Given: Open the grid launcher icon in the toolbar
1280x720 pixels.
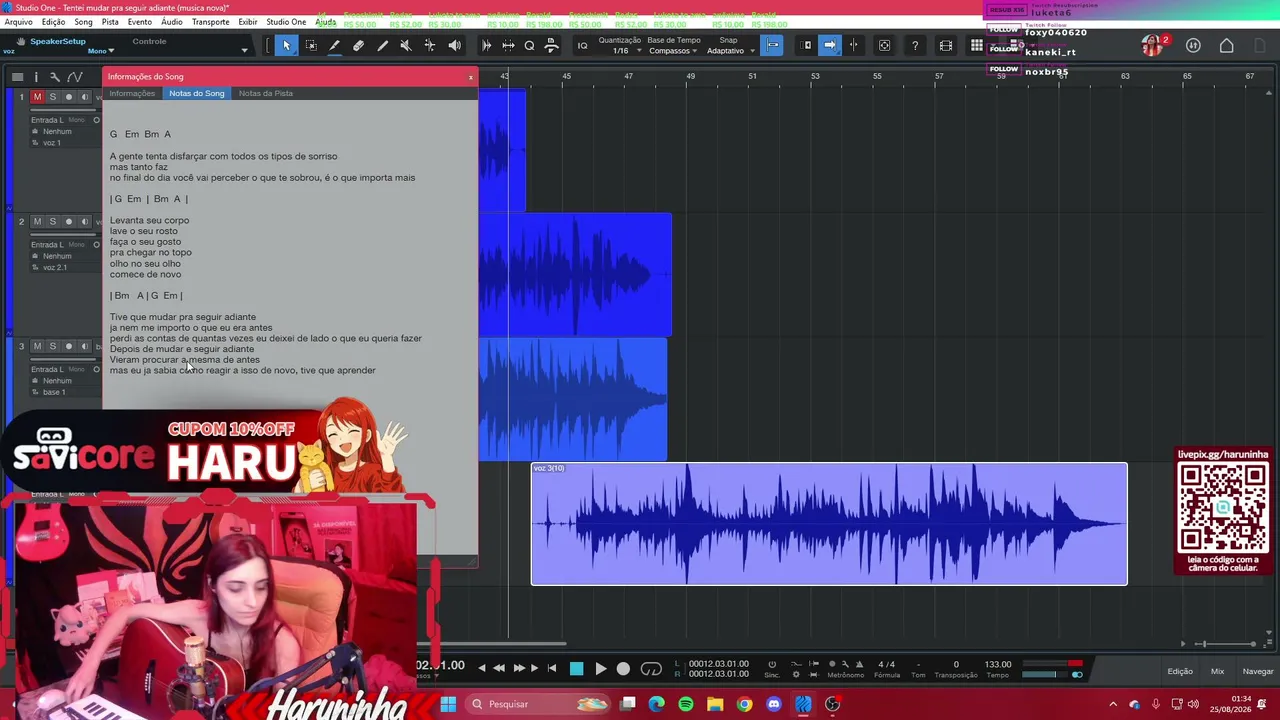Looking at the screenshot, I should [x=977, y=45].
